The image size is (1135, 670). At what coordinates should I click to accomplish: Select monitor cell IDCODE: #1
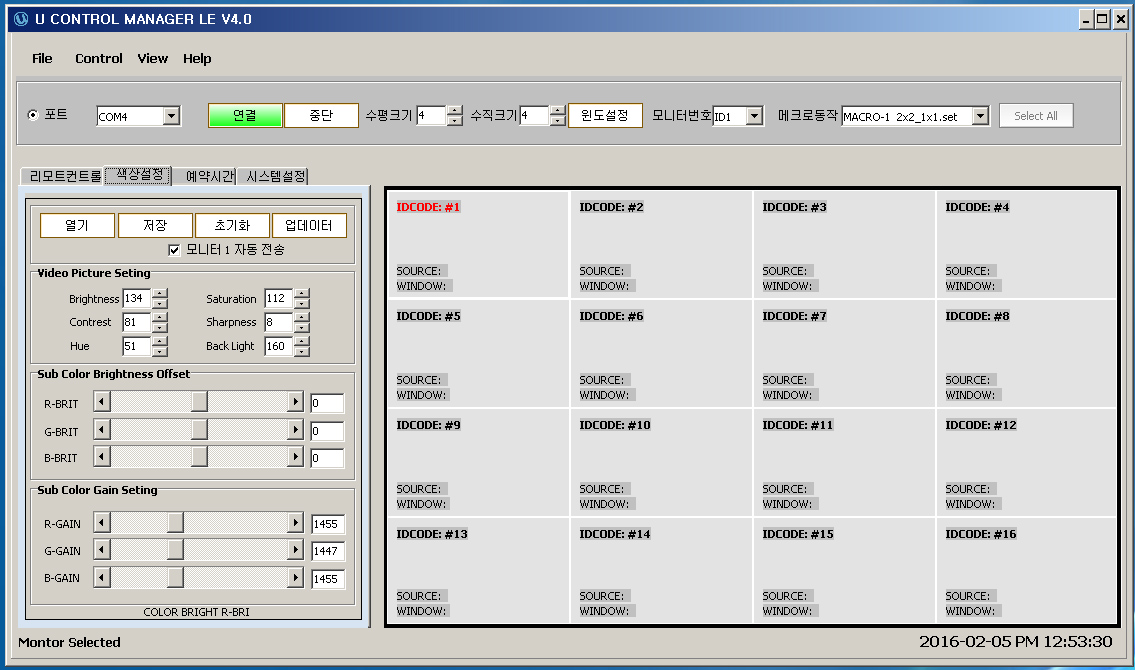pyautogui.click(x=478, y=244)
